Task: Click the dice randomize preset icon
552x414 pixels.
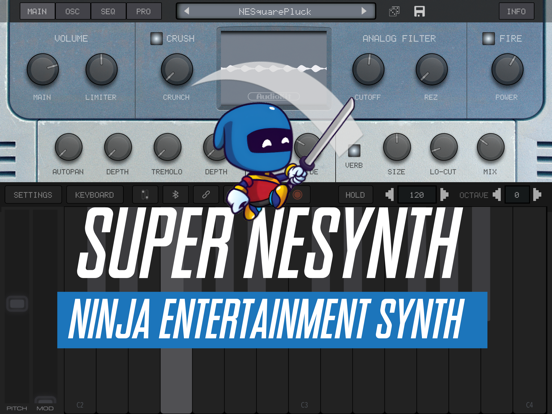Action: pos(394,11)
